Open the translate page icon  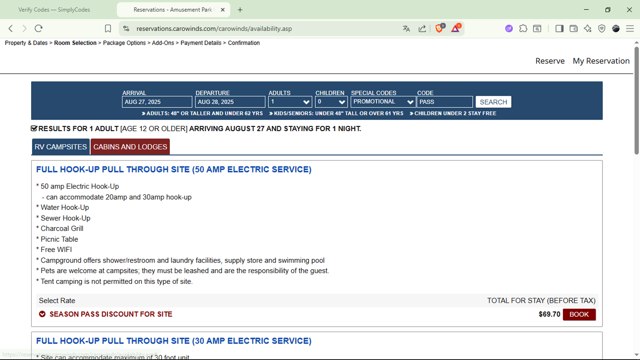point(406,29)
